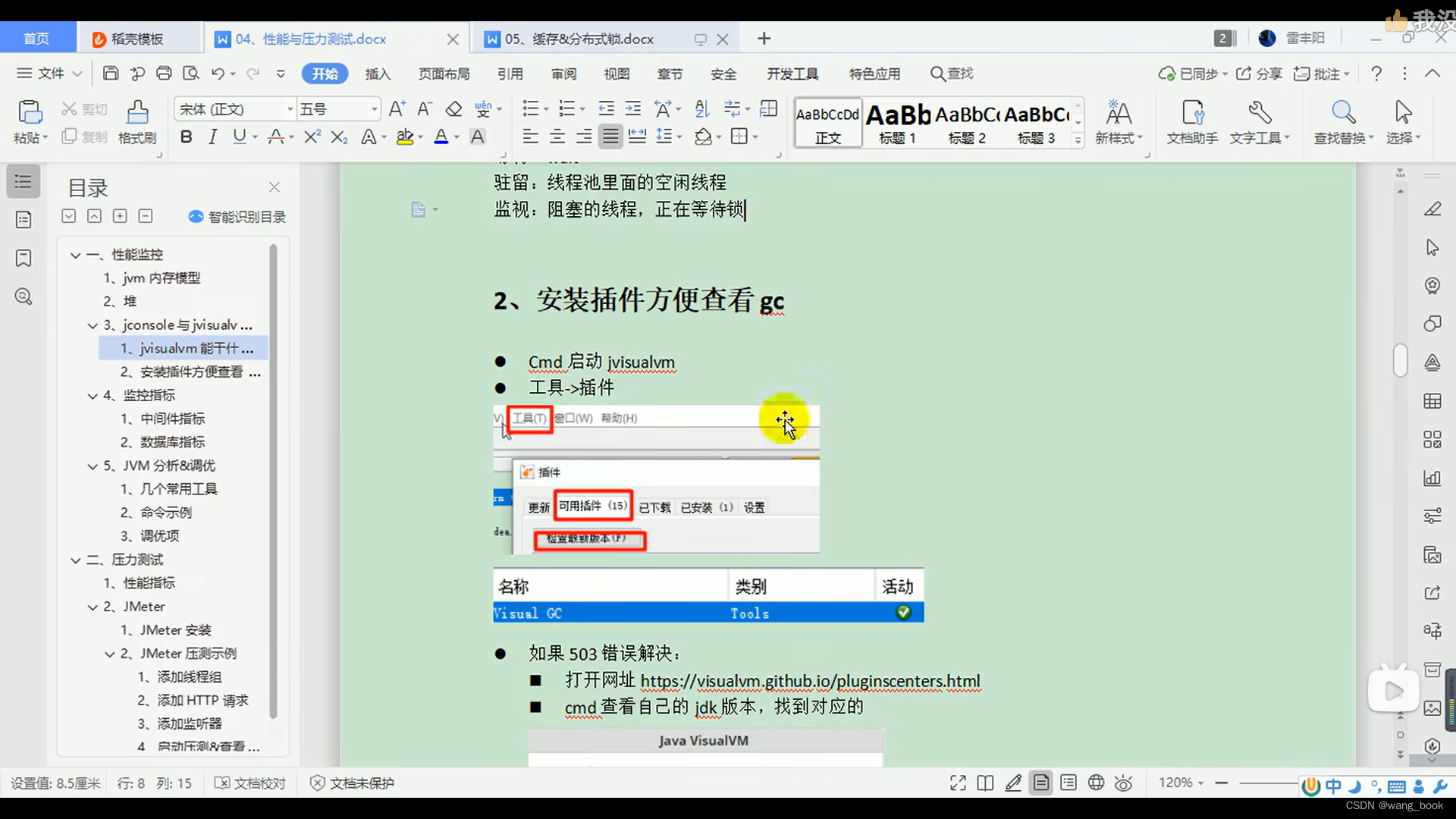
Task: Click the Superscript X² icon
Action: [312, 137]
